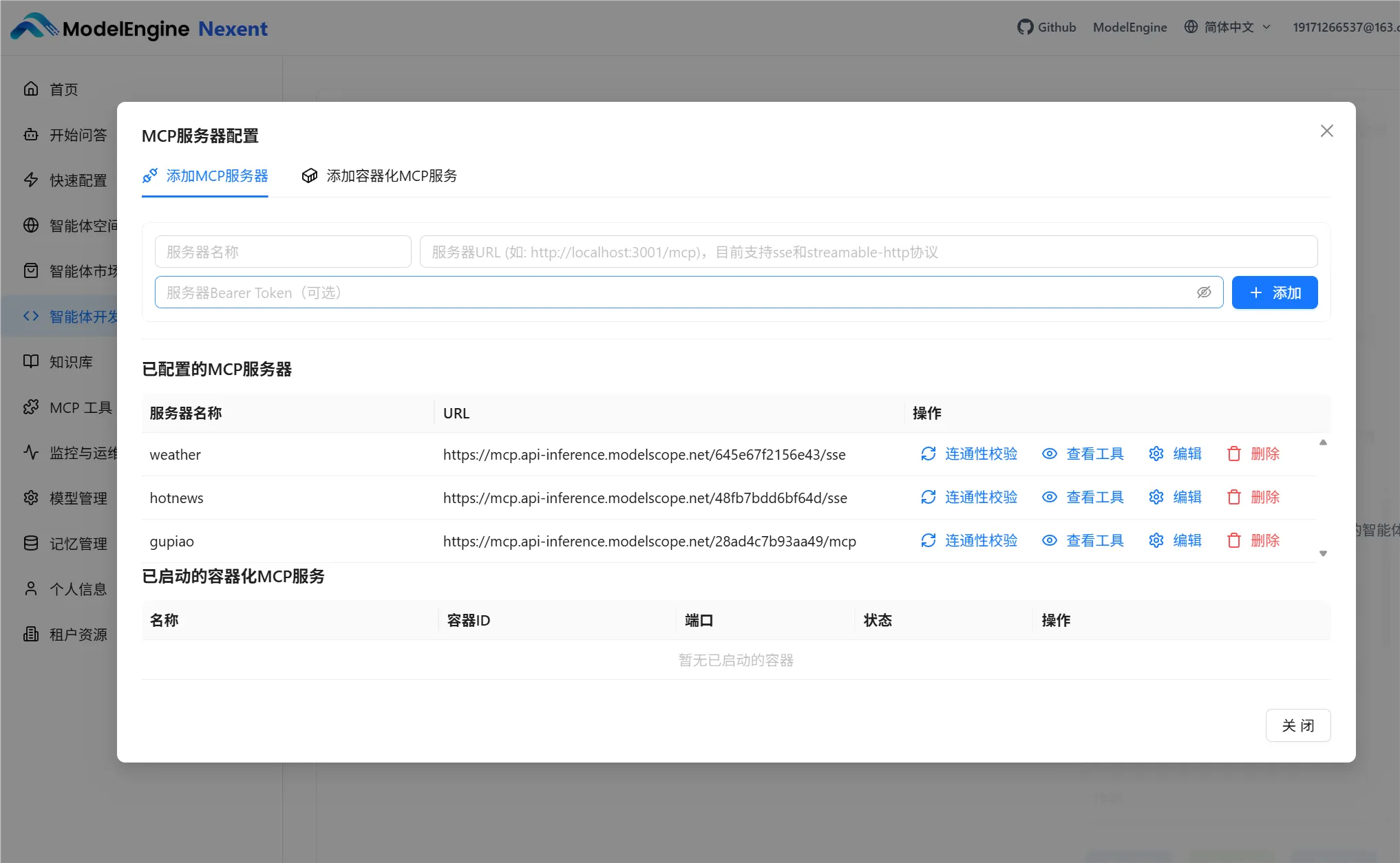View tools for gupiao server
This screenshot has height=863, width=1400.
coord(1083,540)
